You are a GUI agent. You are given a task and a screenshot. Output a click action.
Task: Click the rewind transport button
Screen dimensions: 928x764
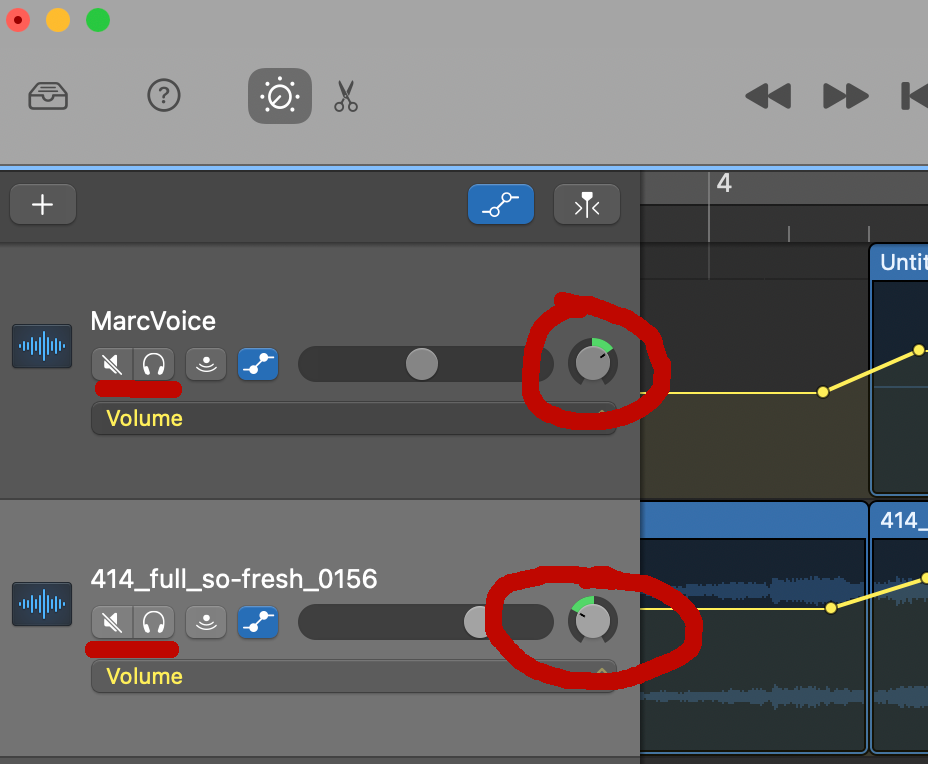[768, 96]
